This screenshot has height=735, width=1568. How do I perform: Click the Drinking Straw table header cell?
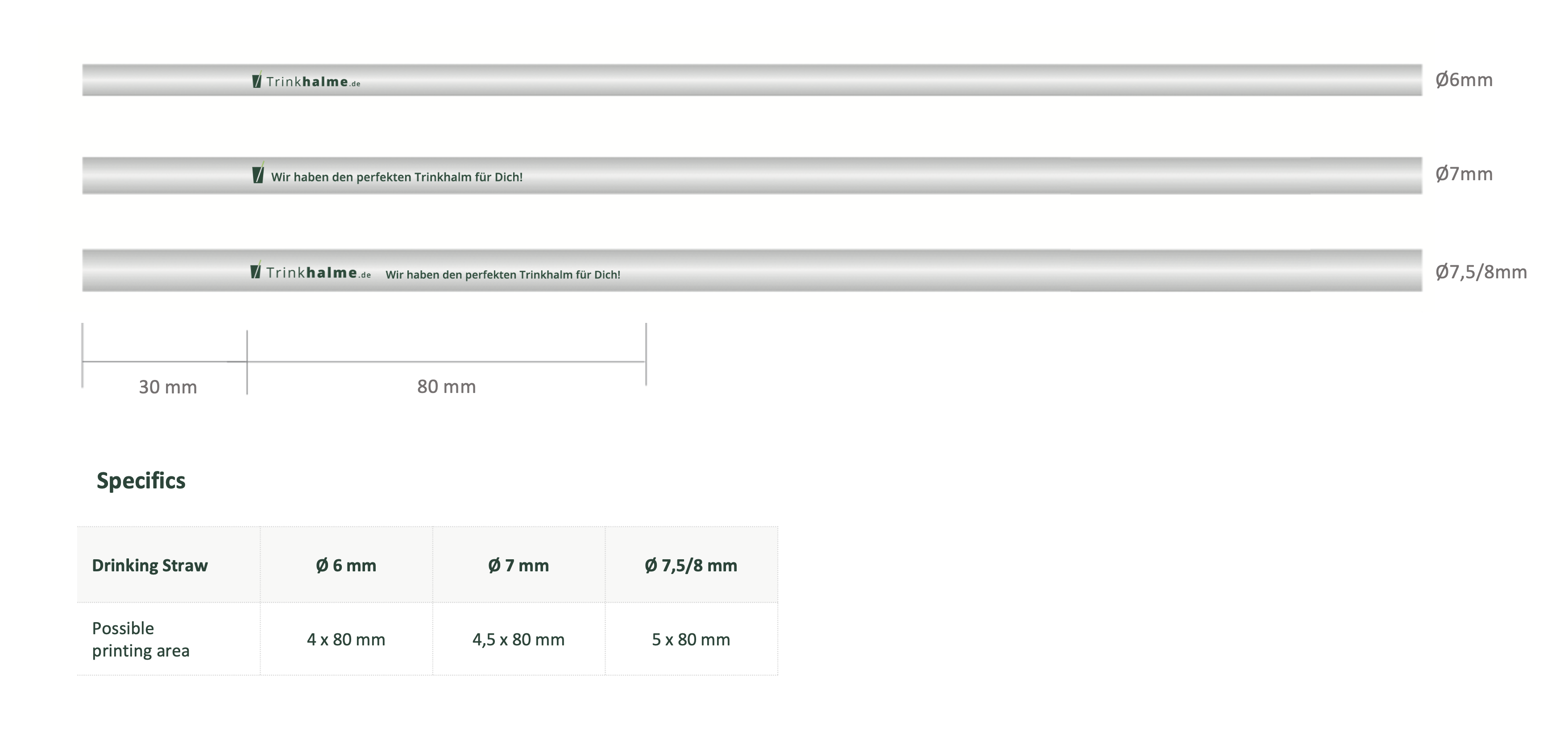point(150,565)
